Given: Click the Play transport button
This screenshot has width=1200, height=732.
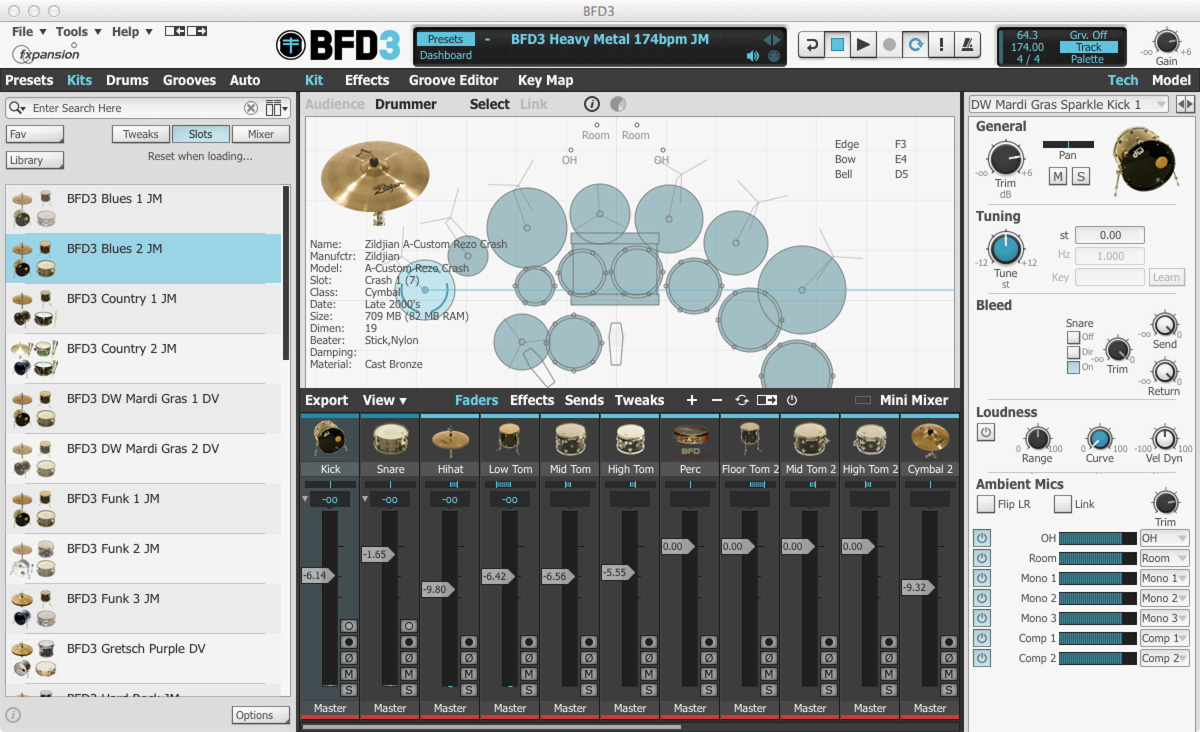Looking at the screenshot, I should [x=863, y=45].
